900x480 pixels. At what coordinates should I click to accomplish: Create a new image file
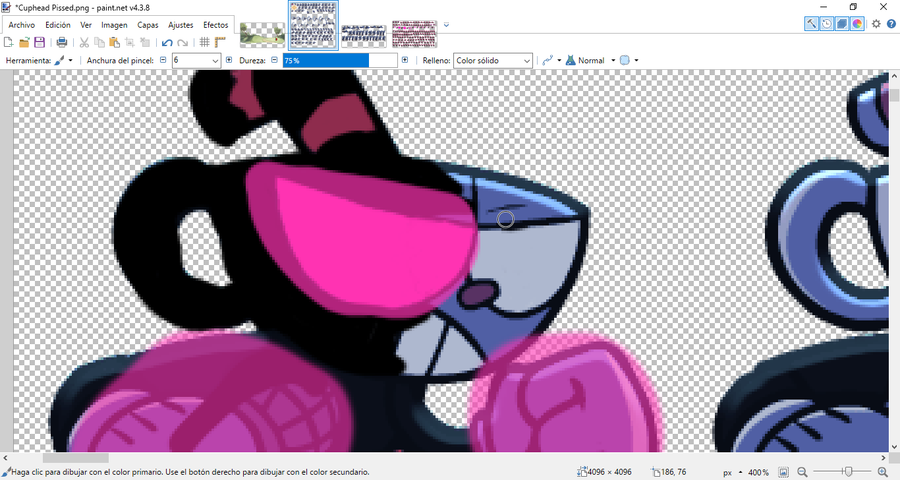pos(9,42)
